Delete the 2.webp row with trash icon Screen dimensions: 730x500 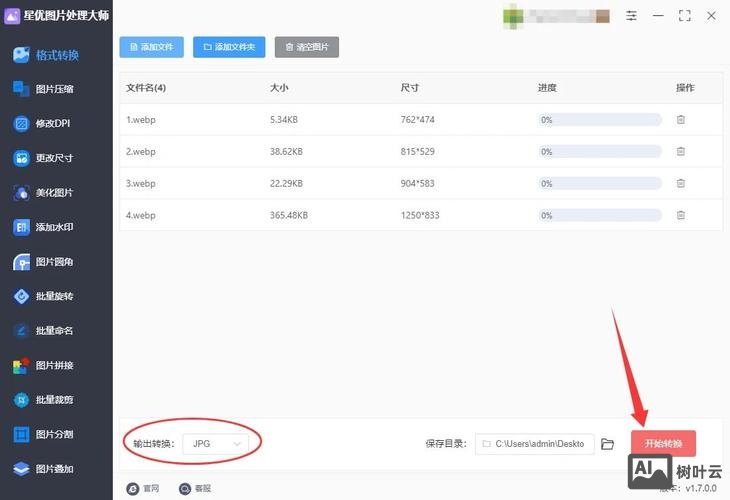pyautogui.click(x=681, y=151)
